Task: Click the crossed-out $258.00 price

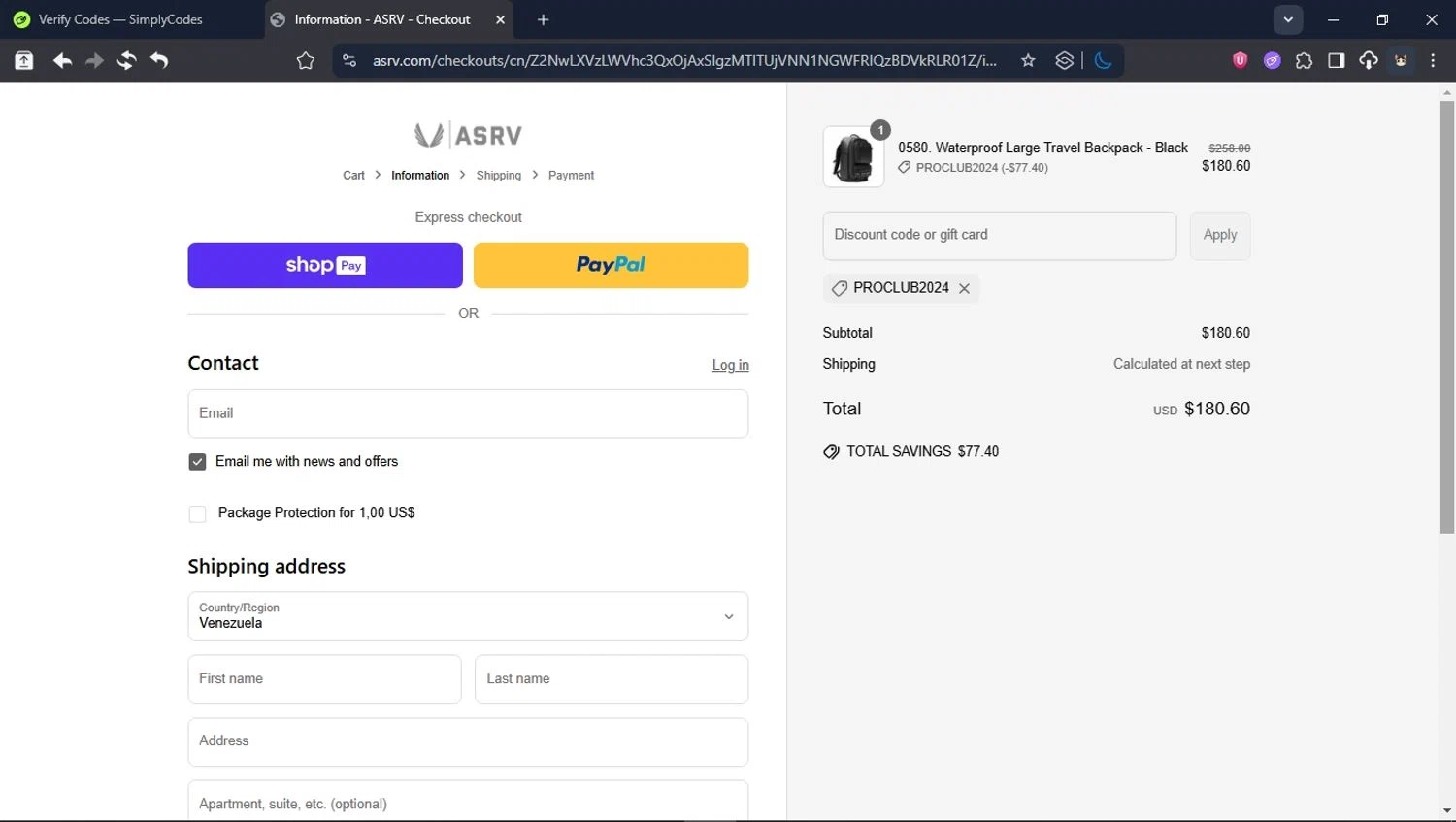Action: 1229,148
